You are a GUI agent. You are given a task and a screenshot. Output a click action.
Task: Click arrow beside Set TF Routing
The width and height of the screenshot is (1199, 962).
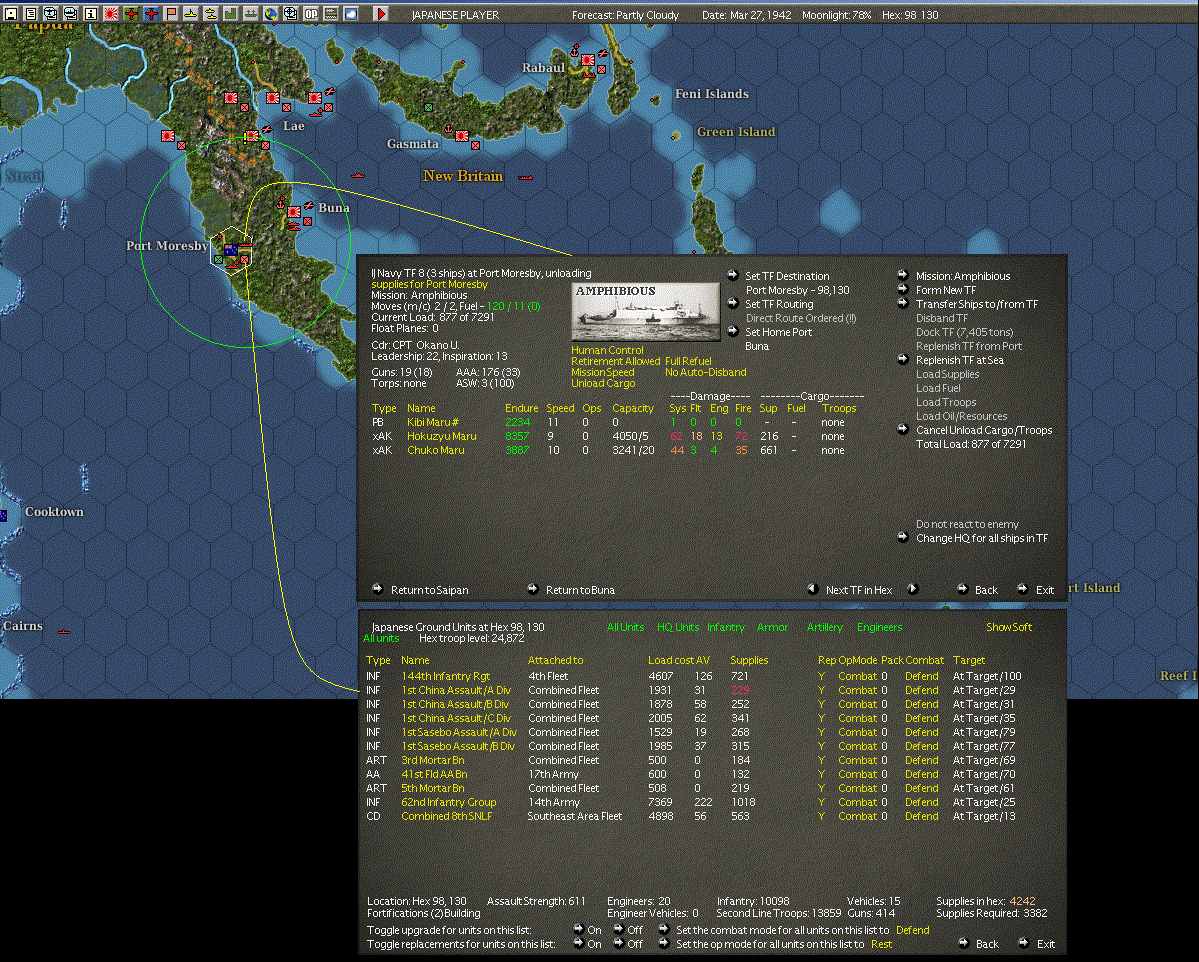733,304
